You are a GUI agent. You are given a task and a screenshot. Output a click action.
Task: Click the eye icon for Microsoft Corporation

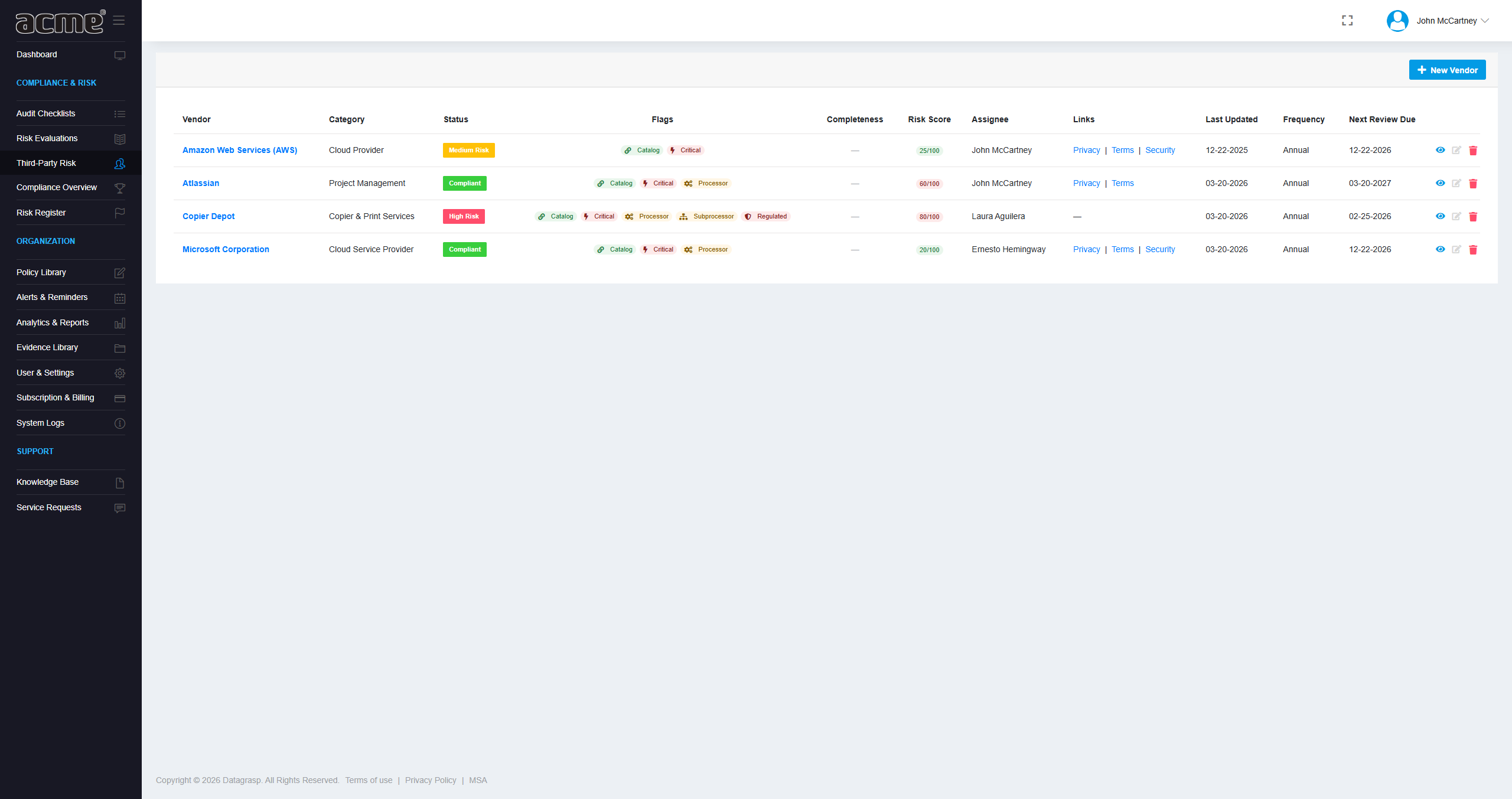[1439, 249]
